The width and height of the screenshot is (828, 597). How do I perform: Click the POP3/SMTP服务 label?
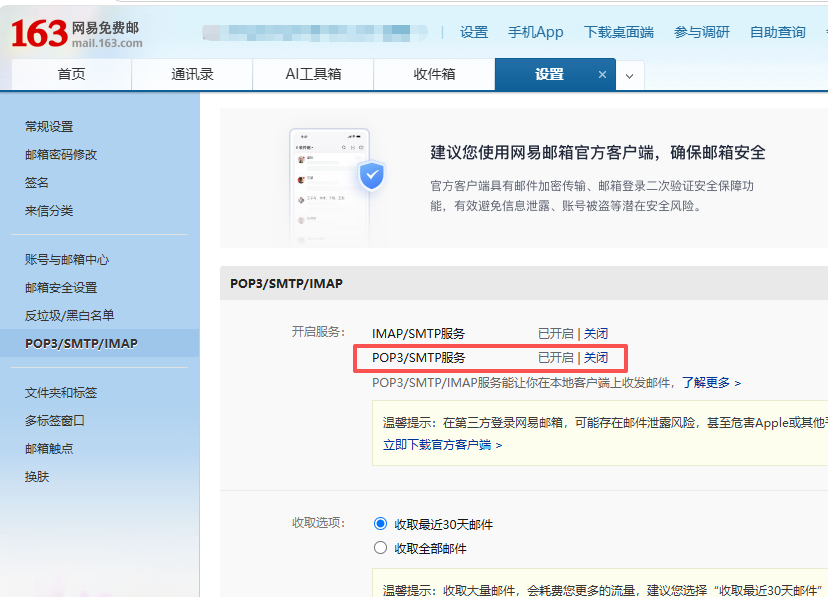pyautogui.click(x=418, y=358)
